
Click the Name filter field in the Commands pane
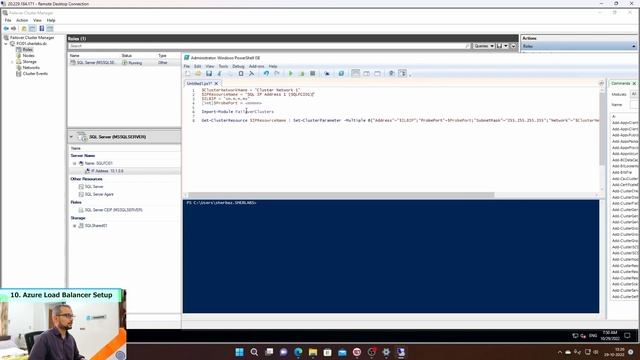pos(634,105)
